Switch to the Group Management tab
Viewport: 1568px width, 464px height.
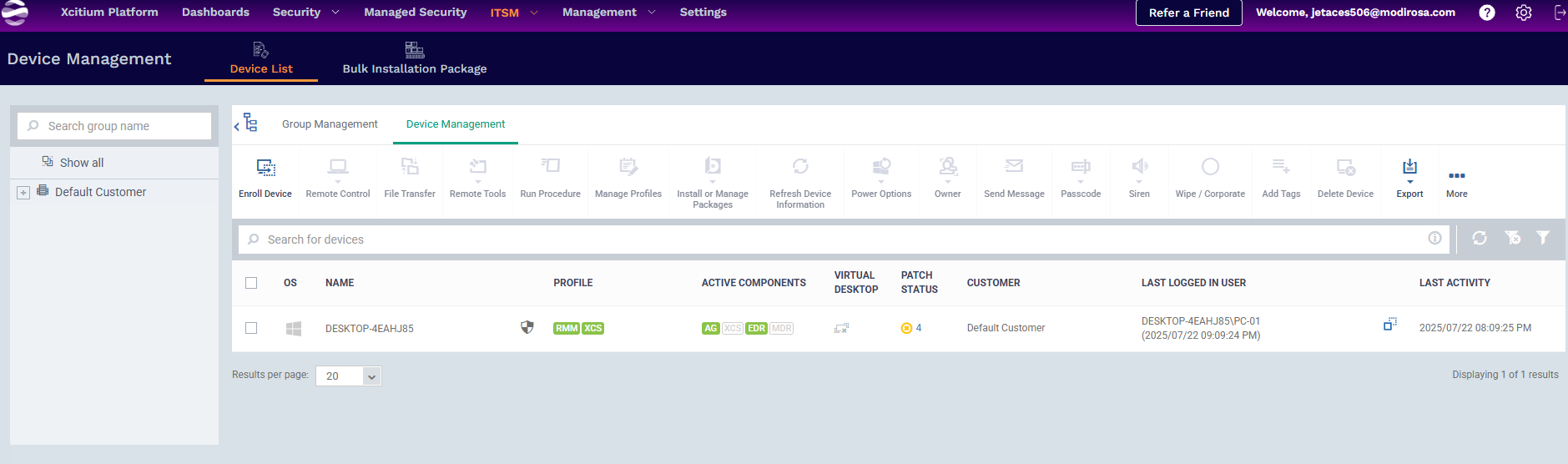point(330,124)
